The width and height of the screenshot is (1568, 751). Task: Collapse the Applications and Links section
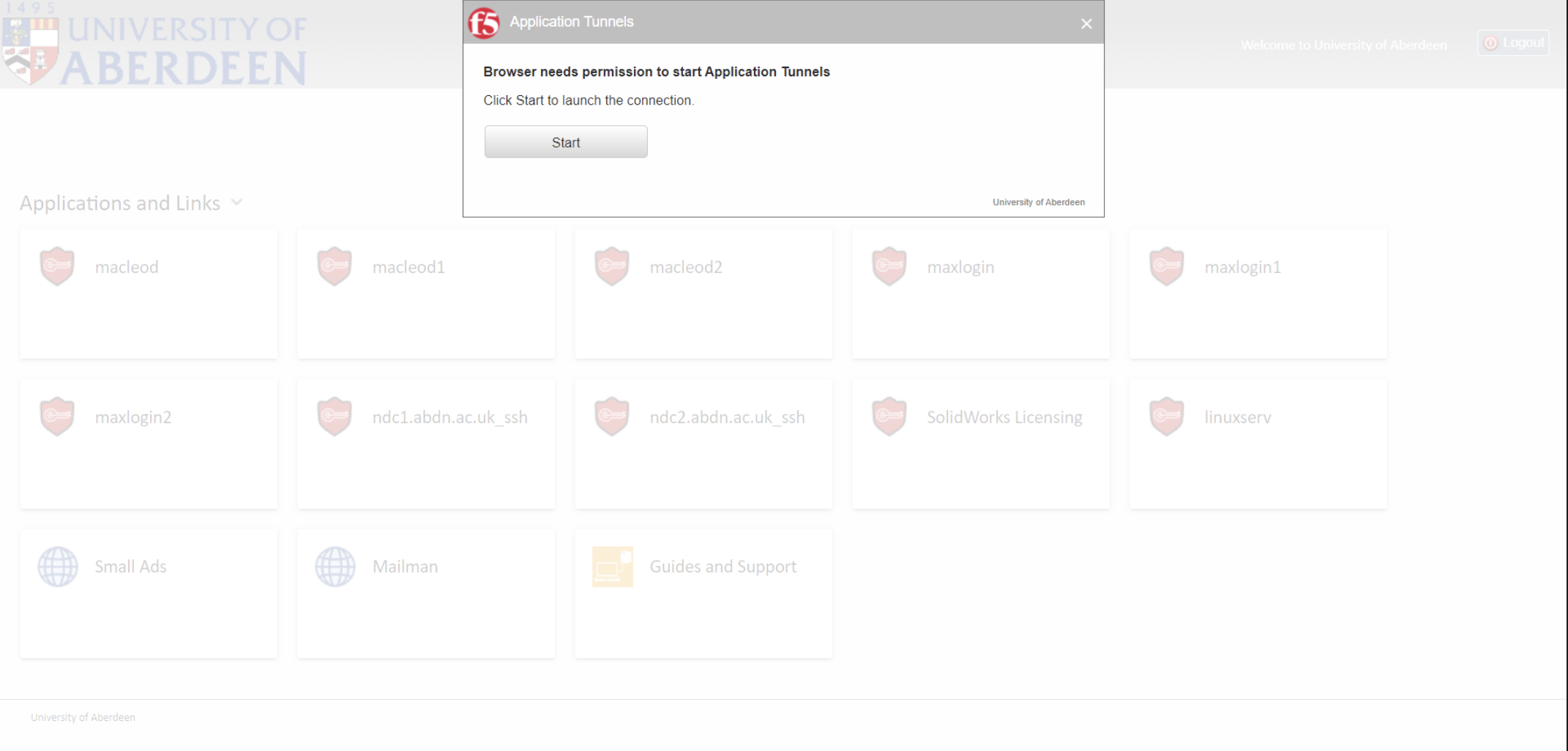pos(236,203)
